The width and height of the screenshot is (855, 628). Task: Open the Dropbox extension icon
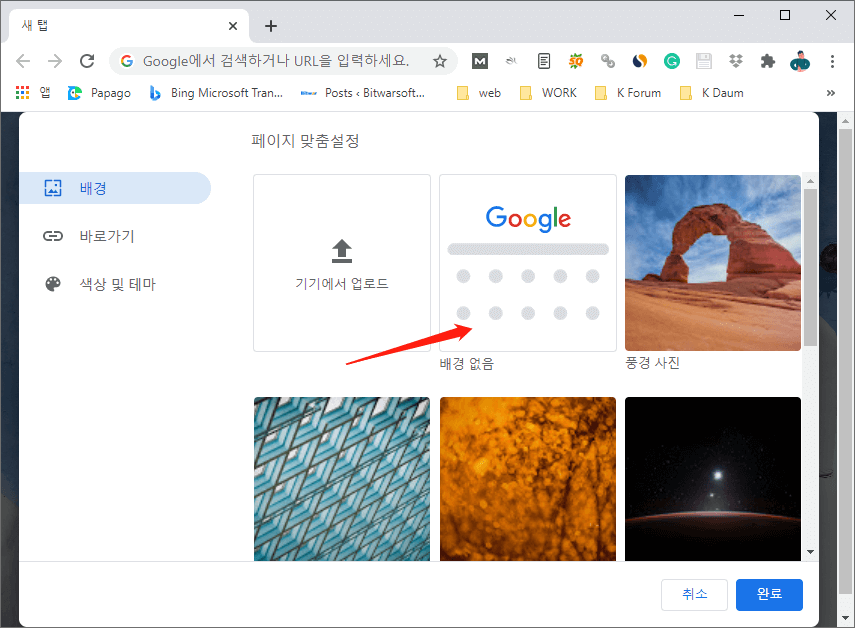click(736, 61)
